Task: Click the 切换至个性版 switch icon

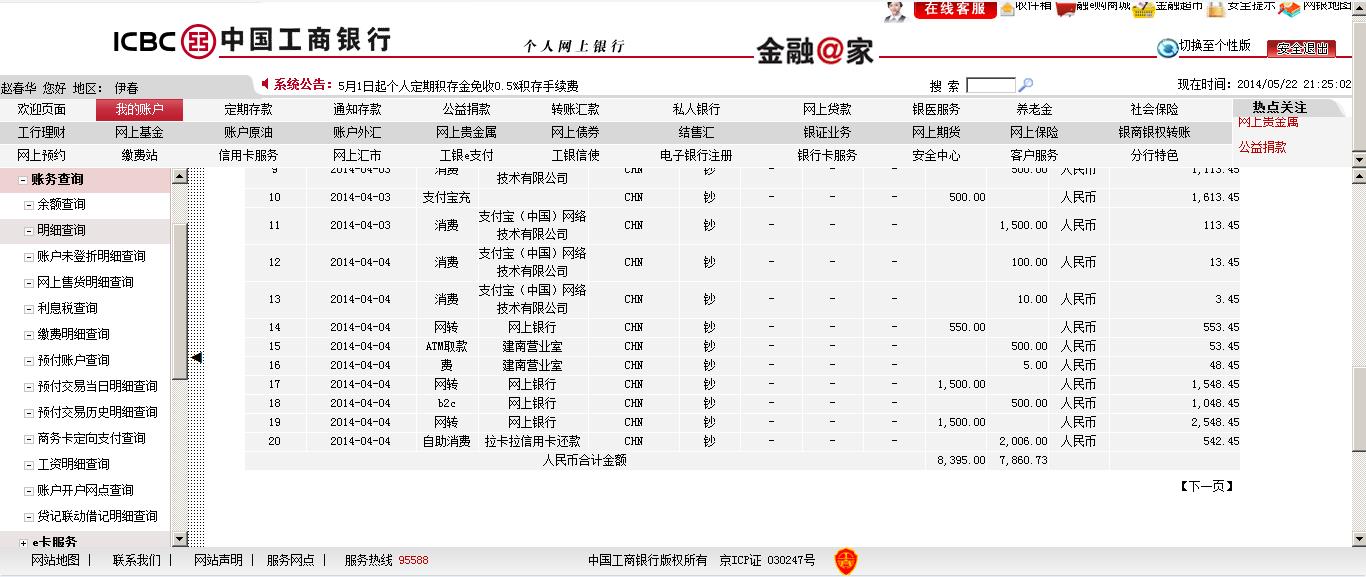Action: 1167,47
